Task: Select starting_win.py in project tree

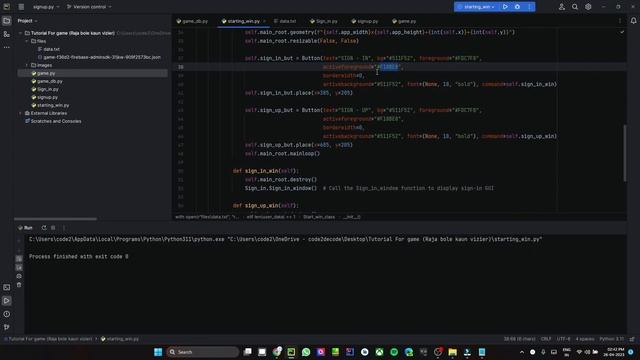Action: 50,105
